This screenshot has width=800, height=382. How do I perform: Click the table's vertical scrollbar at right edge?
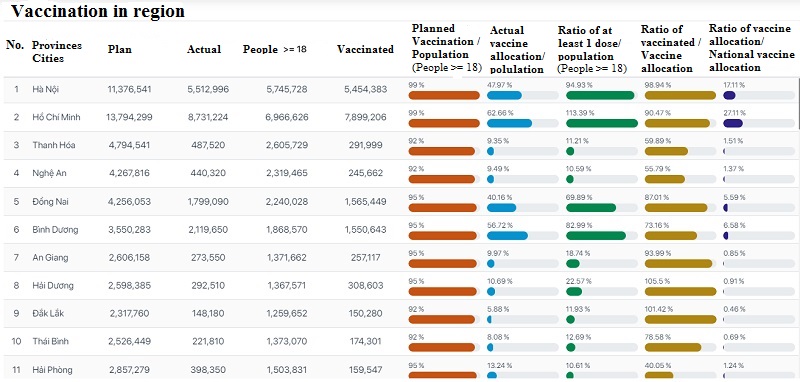click(x=798, y=104)
